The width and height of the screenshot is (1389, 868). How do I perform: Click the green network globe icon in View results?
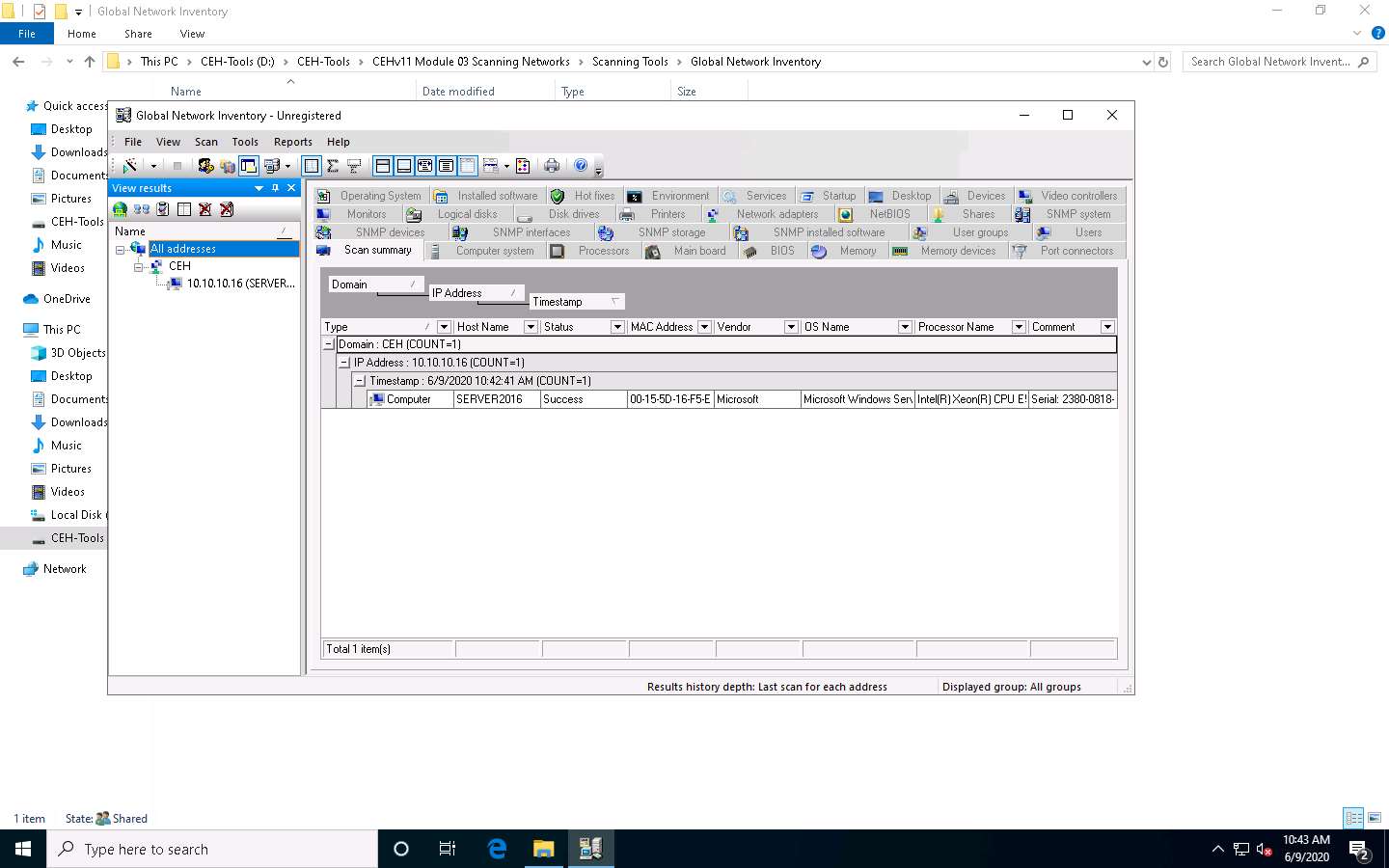(x=121, y=209)
